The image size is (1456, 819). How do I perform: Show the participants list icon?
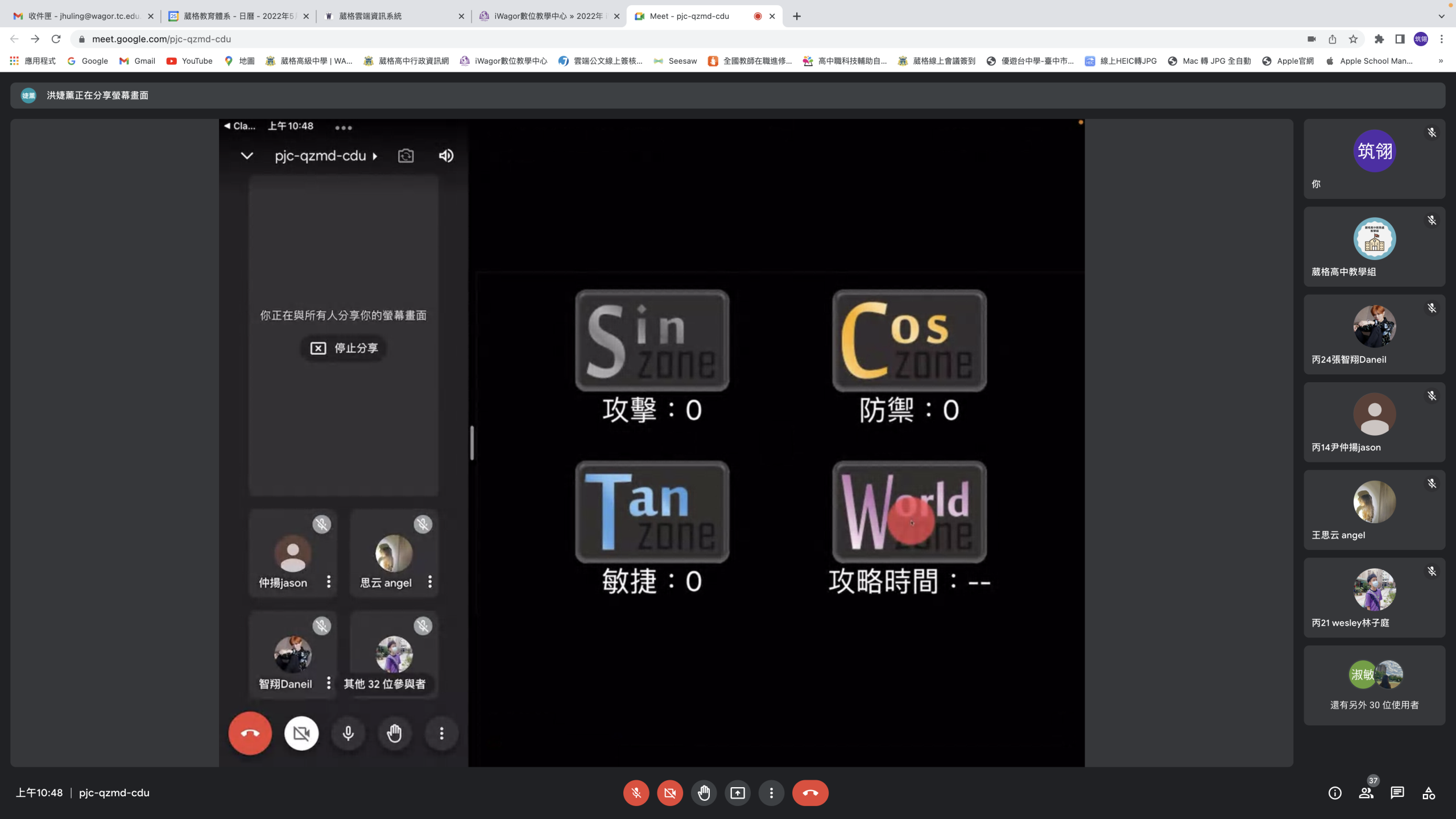tap(1366, 793)
